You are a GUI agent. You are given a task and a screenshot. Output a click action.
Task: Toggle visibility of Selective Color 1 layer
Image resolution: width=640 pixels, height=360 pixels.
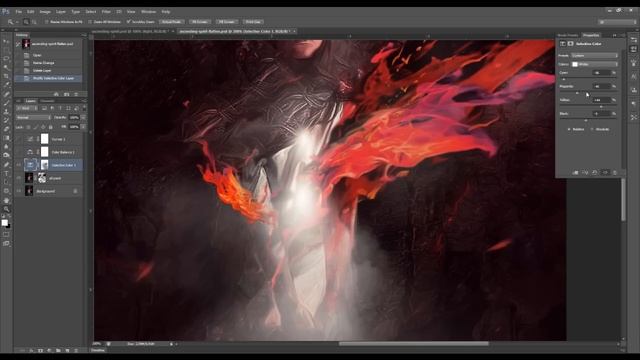[x=19, y=165]
